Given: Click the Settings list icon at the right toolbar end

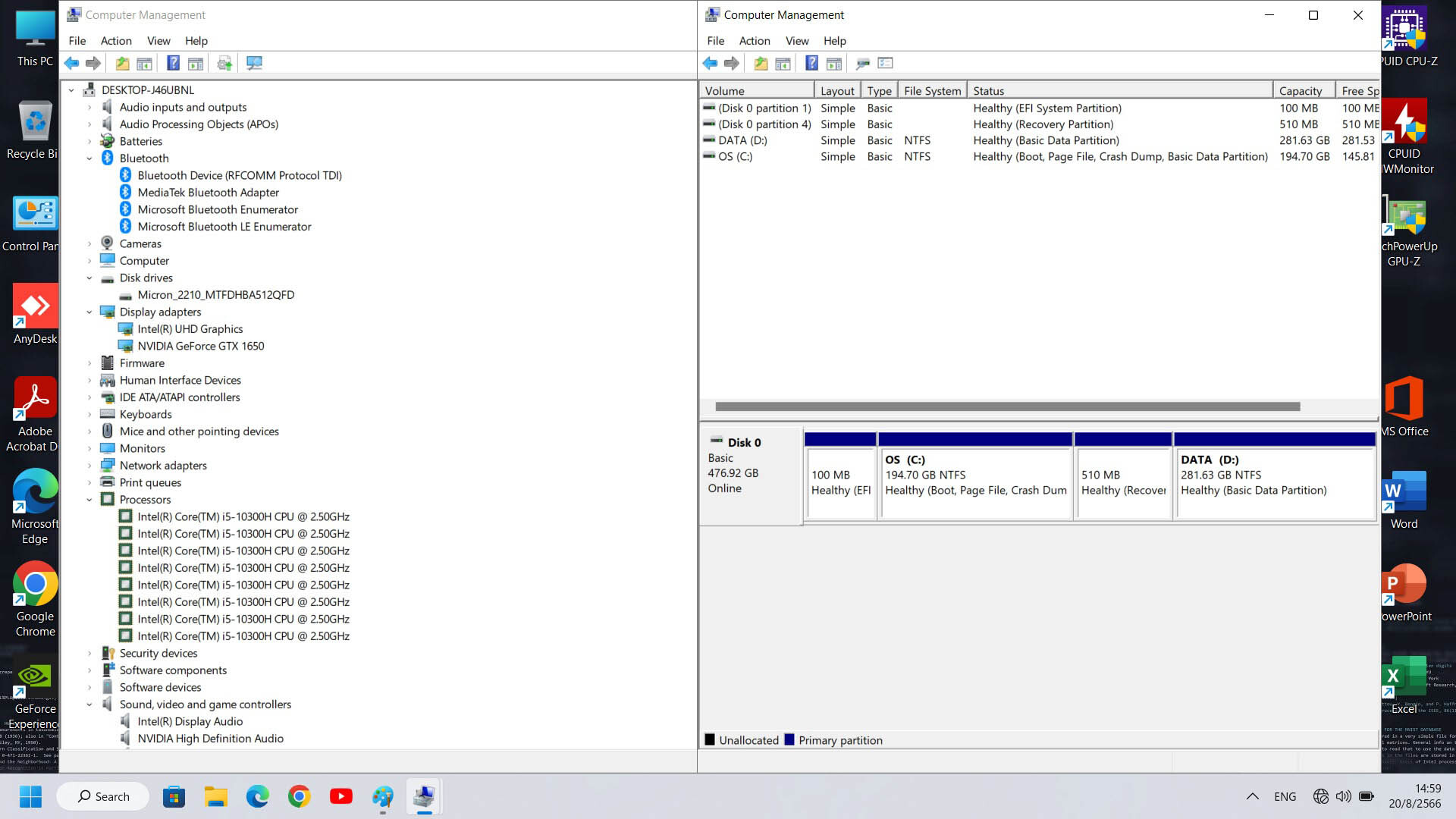Looking at the screenshot, I should click(885, 63).
